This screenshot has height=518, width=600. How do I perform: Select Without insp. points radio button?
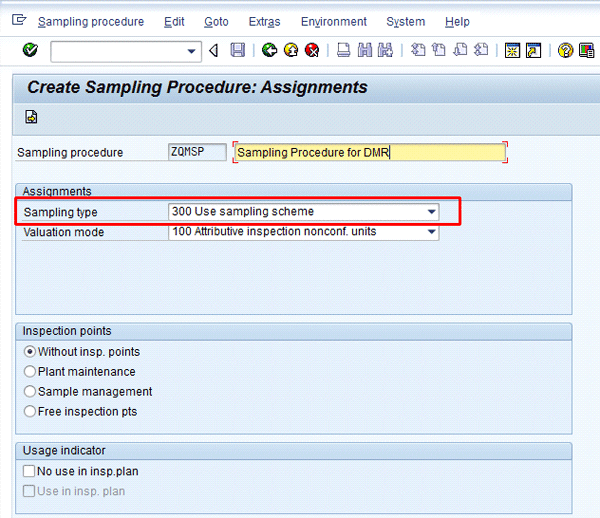(30, 352)
